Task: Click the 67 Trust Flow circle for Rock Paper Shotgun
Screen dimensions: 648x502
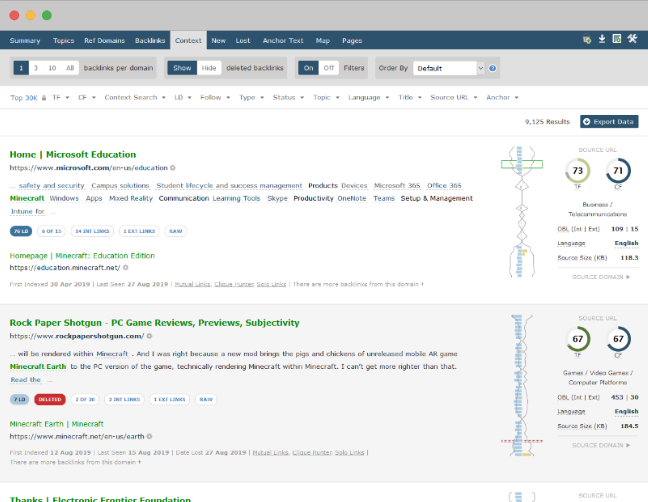Action: coord(577,339)
